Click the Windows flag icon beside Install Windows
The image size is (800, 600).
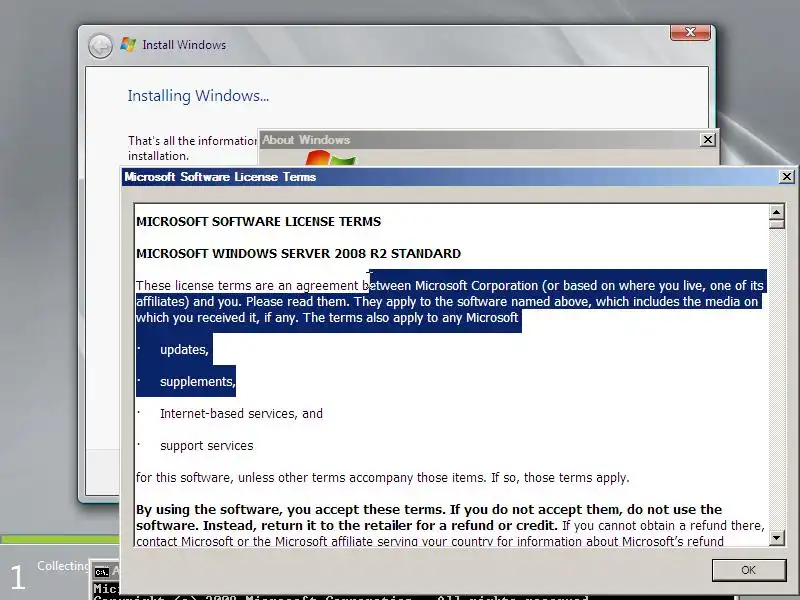(128, 44)
